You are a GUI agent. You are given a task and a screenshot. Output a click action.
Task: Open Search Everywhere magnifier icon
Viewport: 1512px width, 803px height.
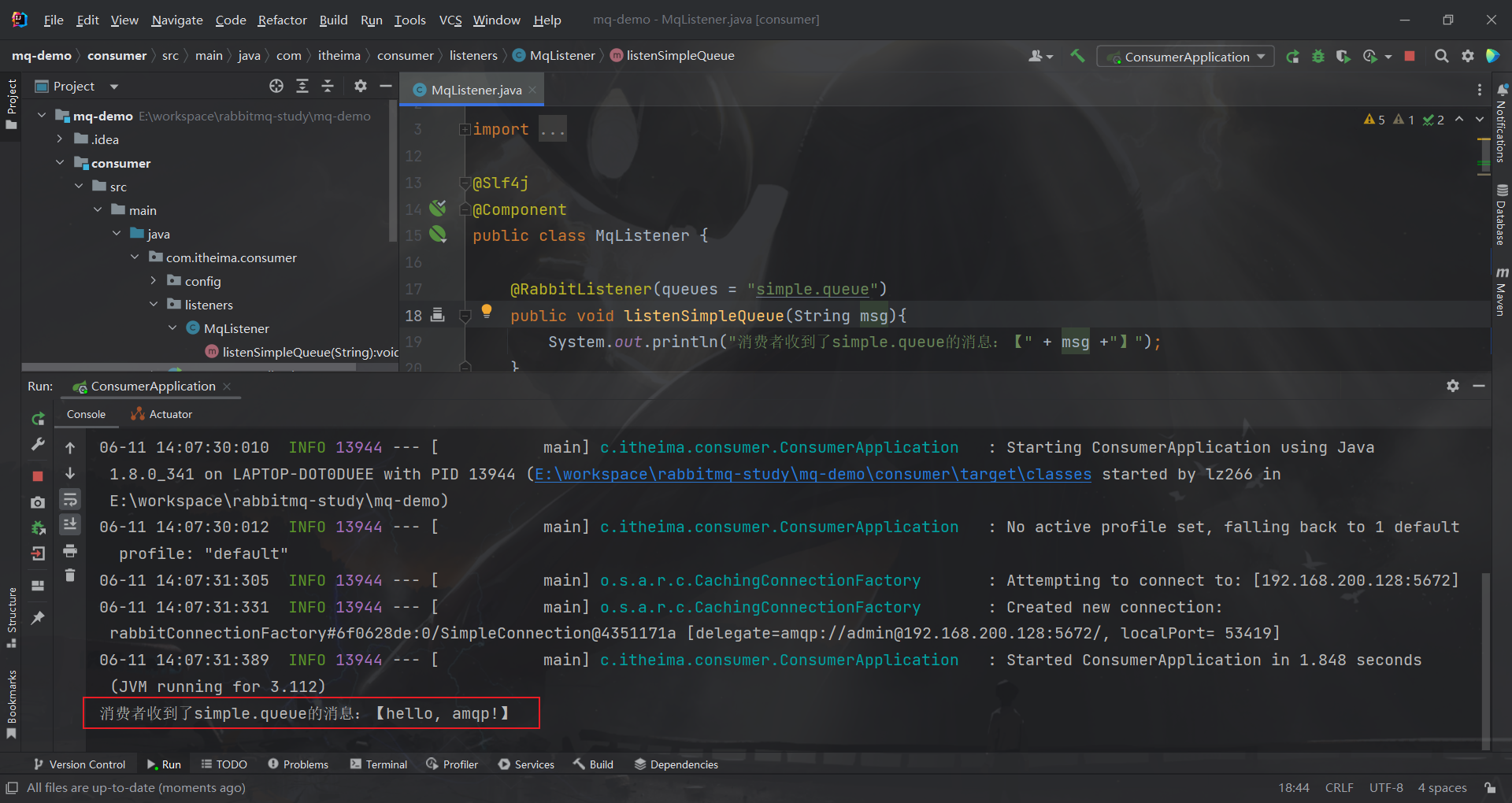1441,56
